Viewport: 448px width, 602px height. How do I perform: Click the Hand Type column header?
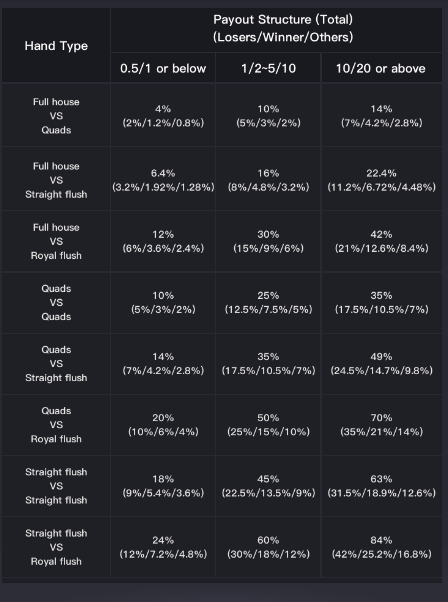coord(56,46)
